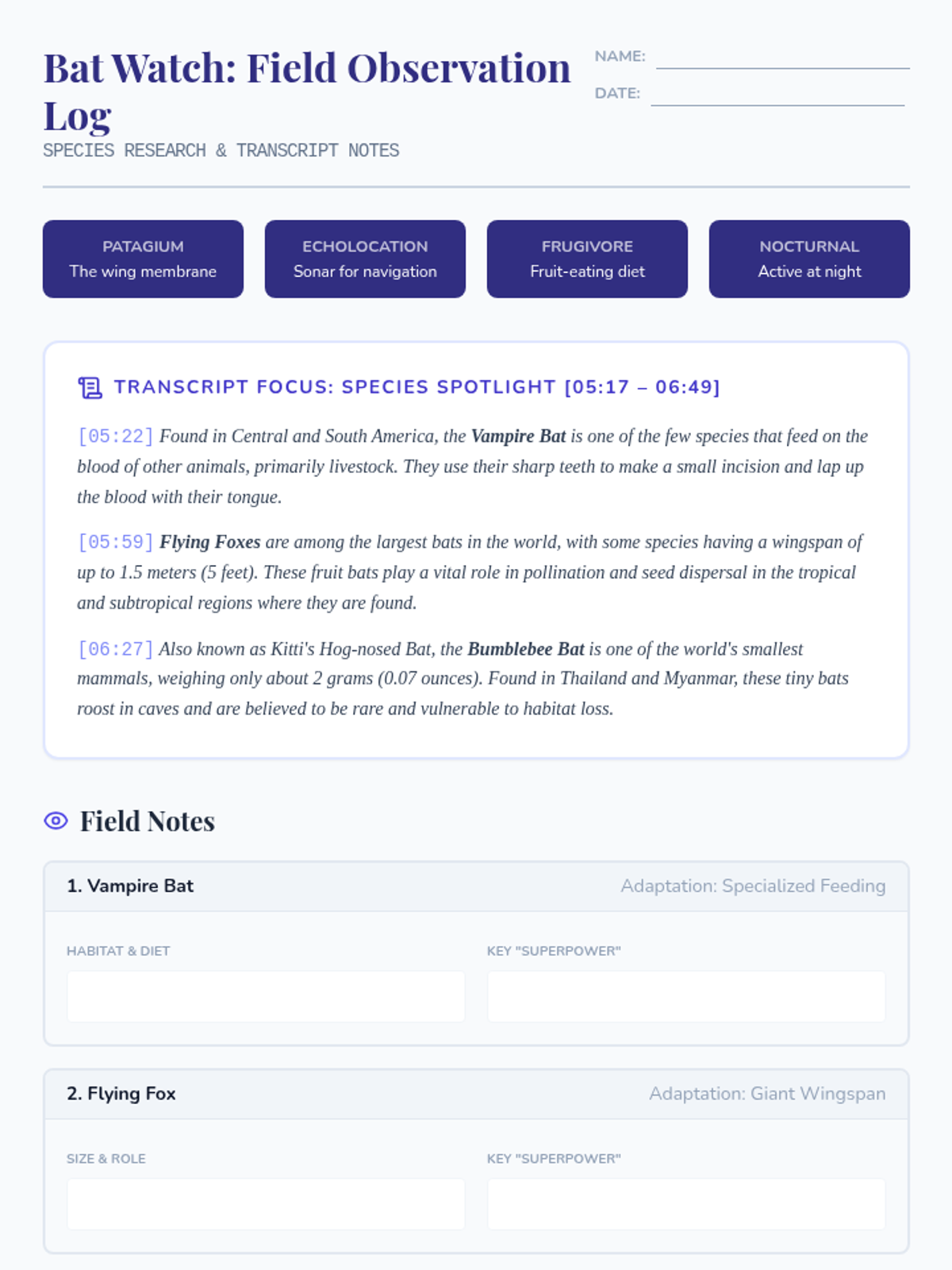
Task: Open the FRUGIVORE vocabulary card
Action: pyautogui.click(x=587, y=259)
